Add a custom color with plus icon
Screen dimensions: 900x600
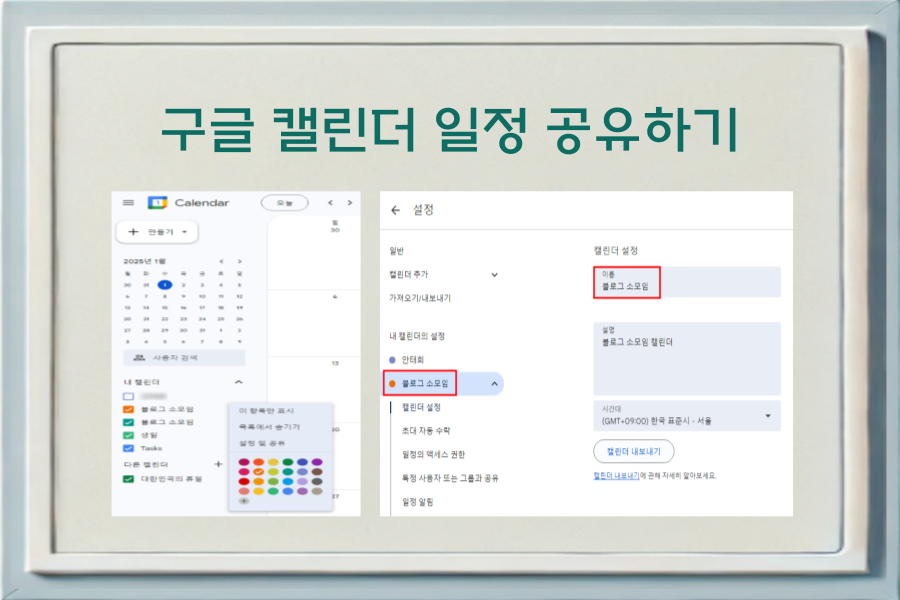coord(244,501)
